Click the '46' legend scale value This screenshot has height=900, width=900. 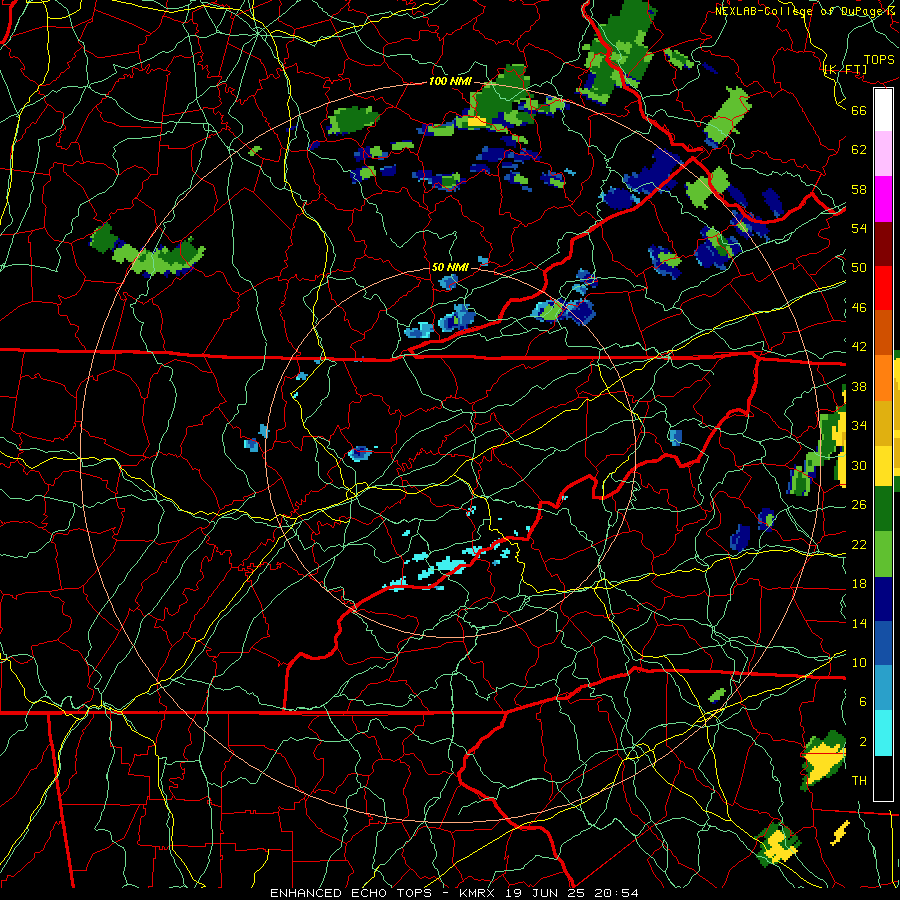click(859, 308)
